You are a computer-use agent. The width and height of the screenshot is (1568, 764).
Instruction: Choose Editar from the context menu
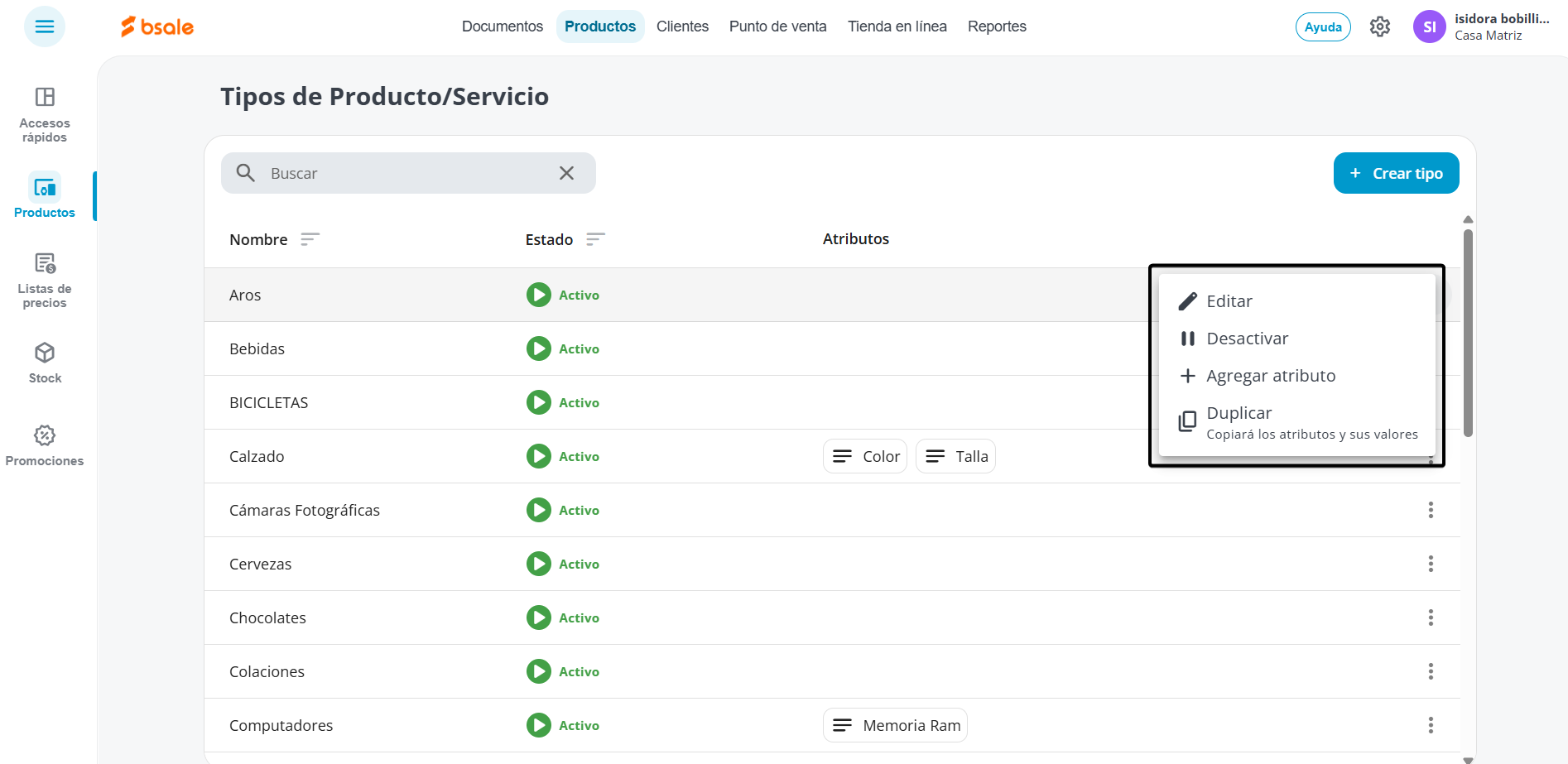tap(1296, 301)
